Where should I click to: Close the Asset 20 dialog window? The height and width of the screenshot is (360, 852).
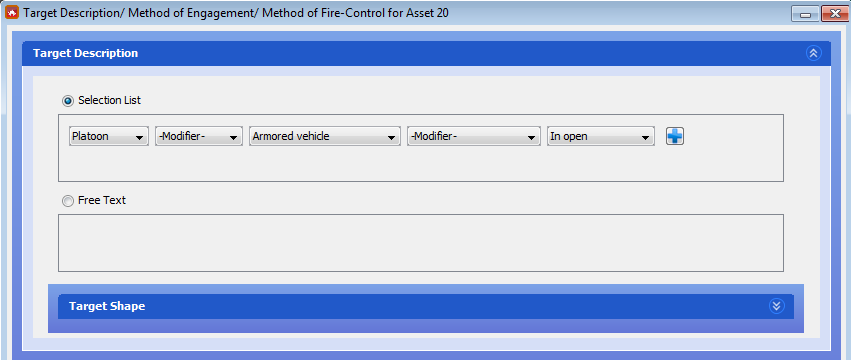coord(835,14)
